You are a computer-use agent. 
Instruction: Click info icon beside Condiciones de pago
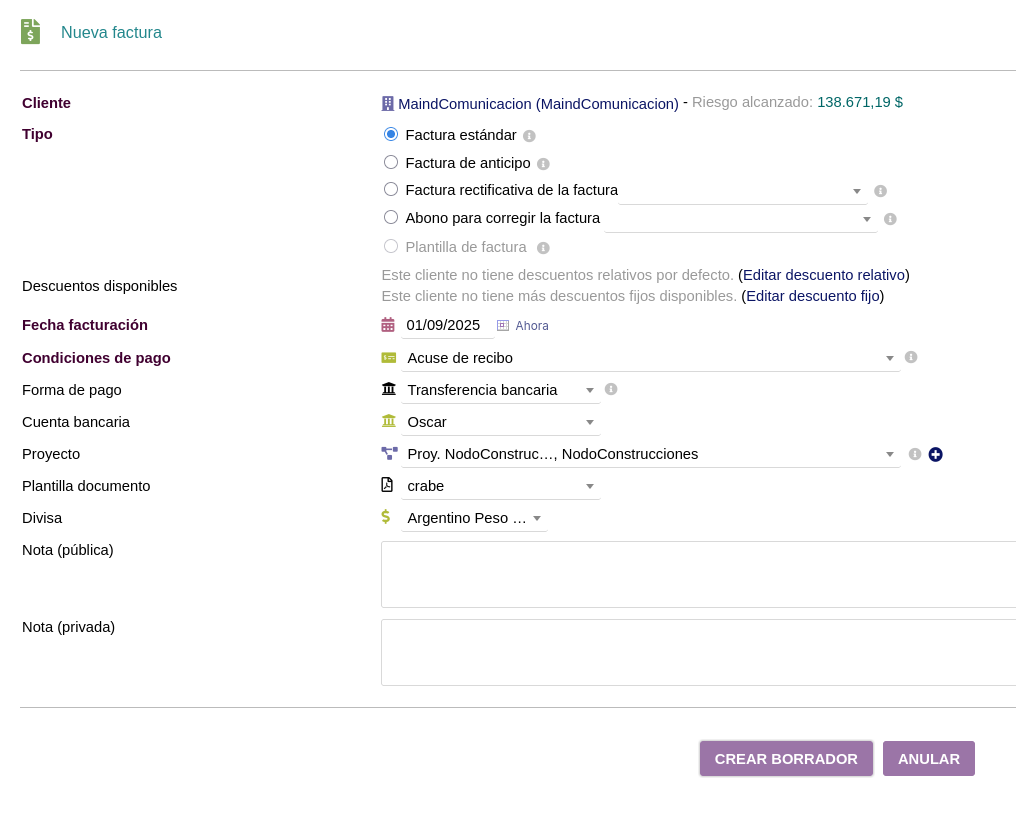(x=911, y=357)
